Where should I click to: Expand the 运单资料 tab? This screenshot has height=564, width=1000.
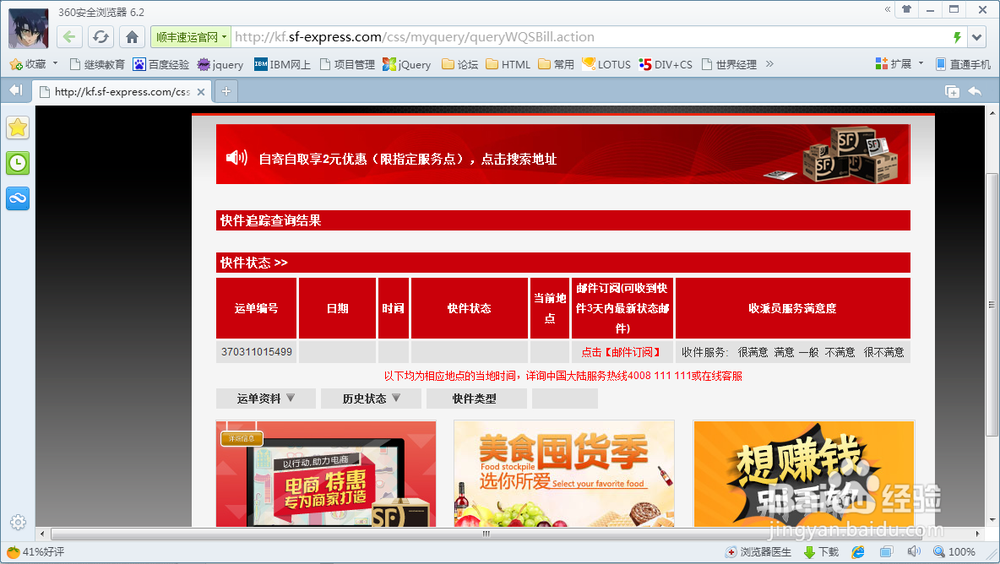266,398
